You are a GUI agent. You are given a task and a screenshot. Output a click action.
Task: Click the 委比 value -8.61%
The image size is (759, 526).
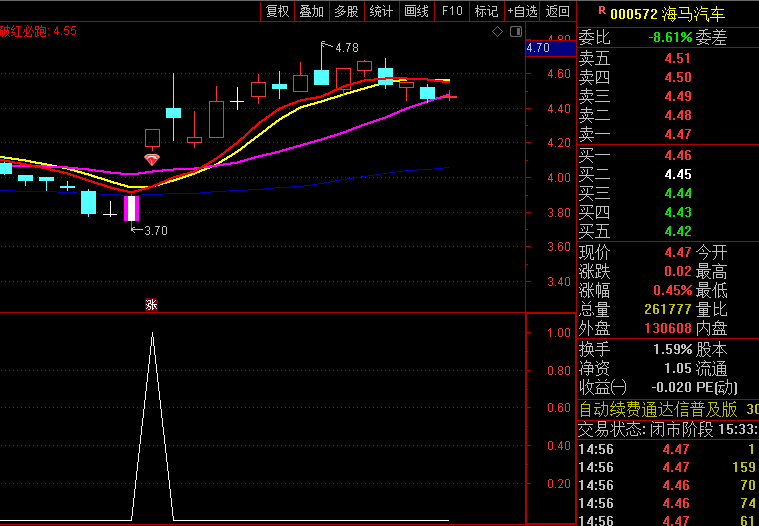coord(670,37)
